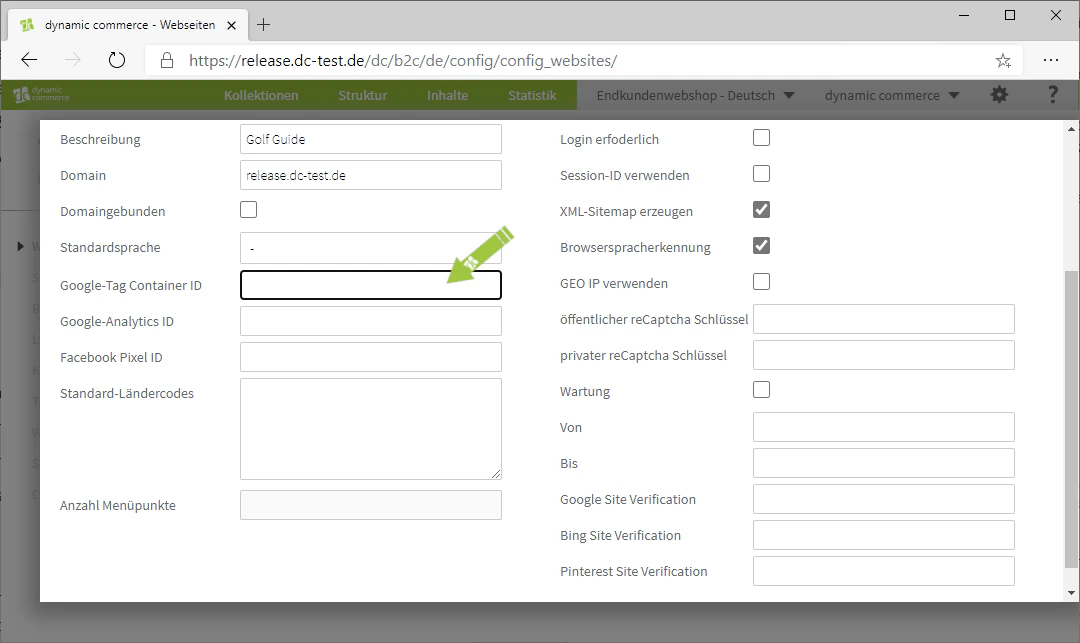This screenshot has width=1080, height=643.
Task: Click Pinterest Site Verification field
Action: tap(884, 571)
